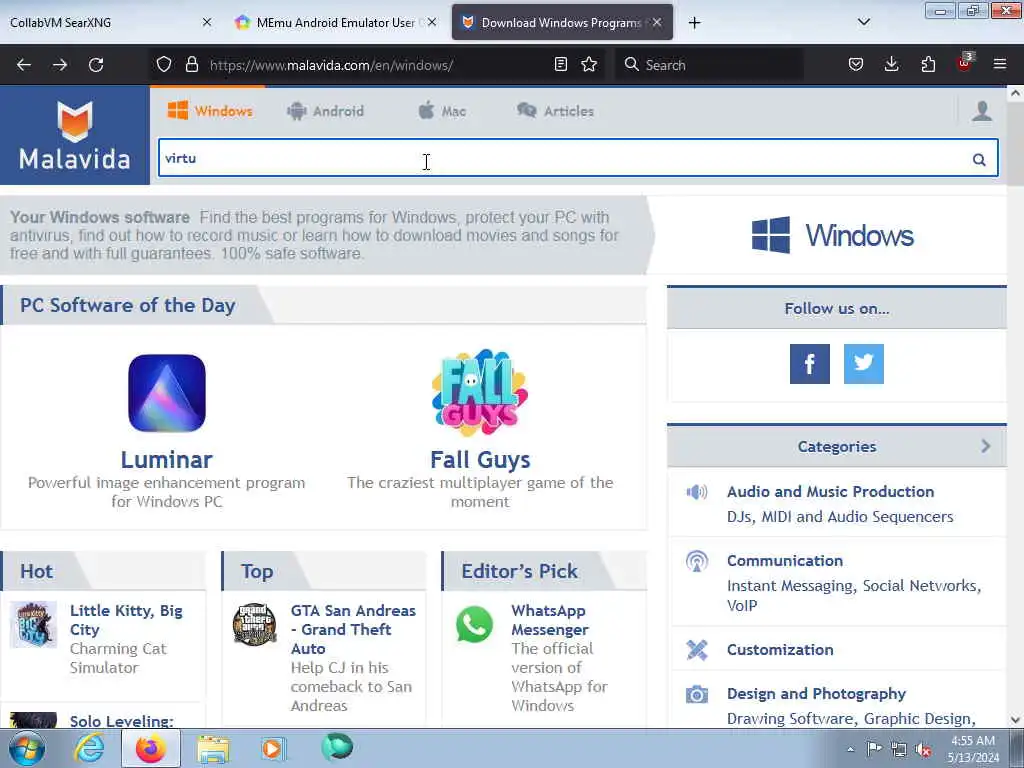Open Audio and Music Production category
1024x768 pixels.
tap(830, 492)
